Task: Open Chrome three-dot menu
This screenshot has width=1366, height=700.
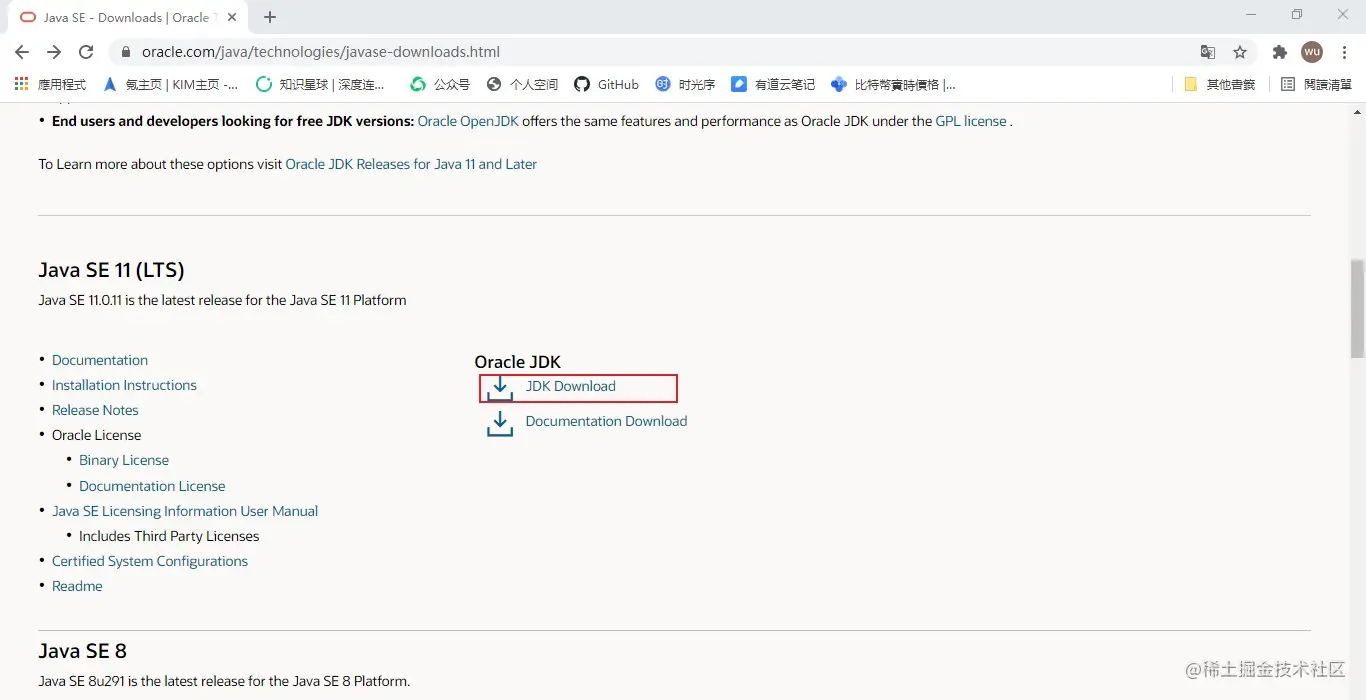Action: [1344, 52]
